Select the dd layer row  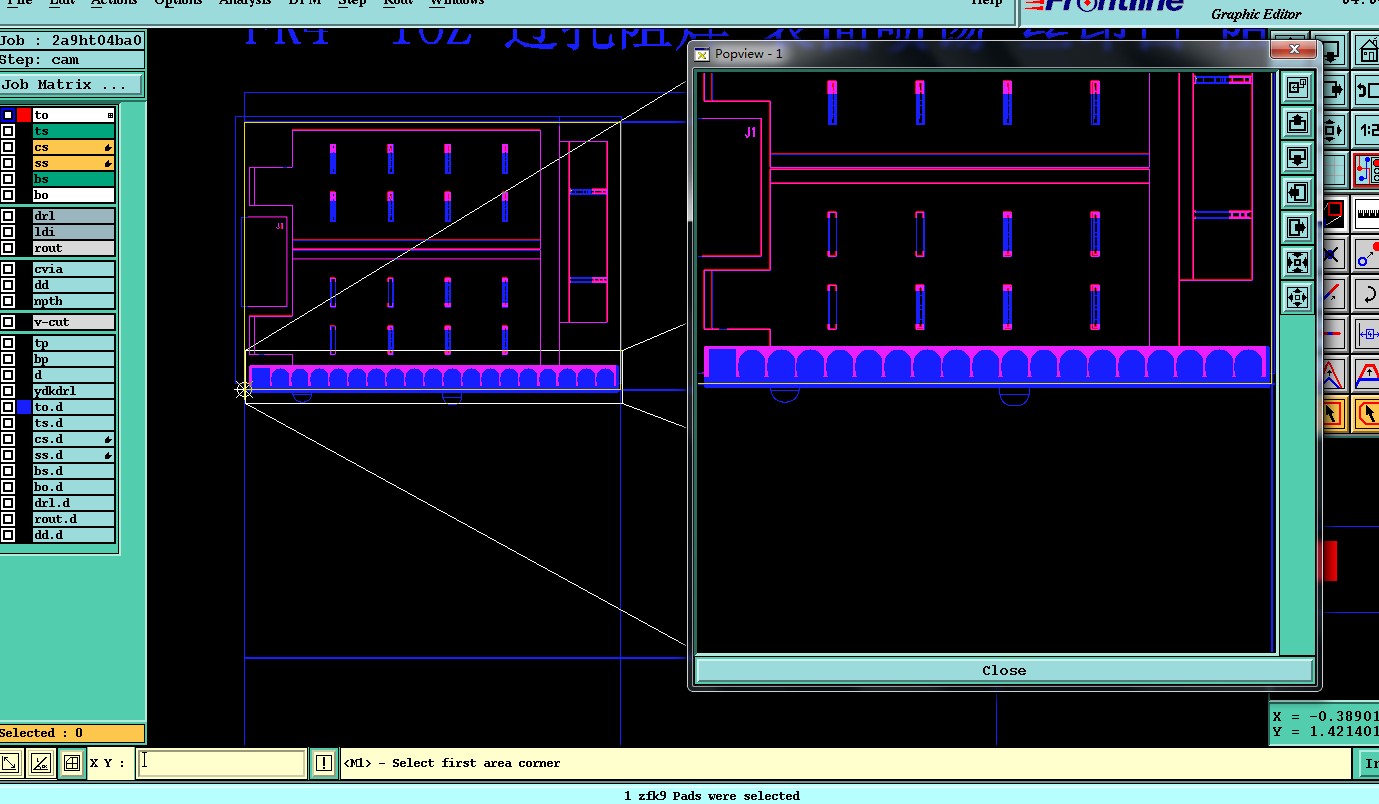pos(73,285)
